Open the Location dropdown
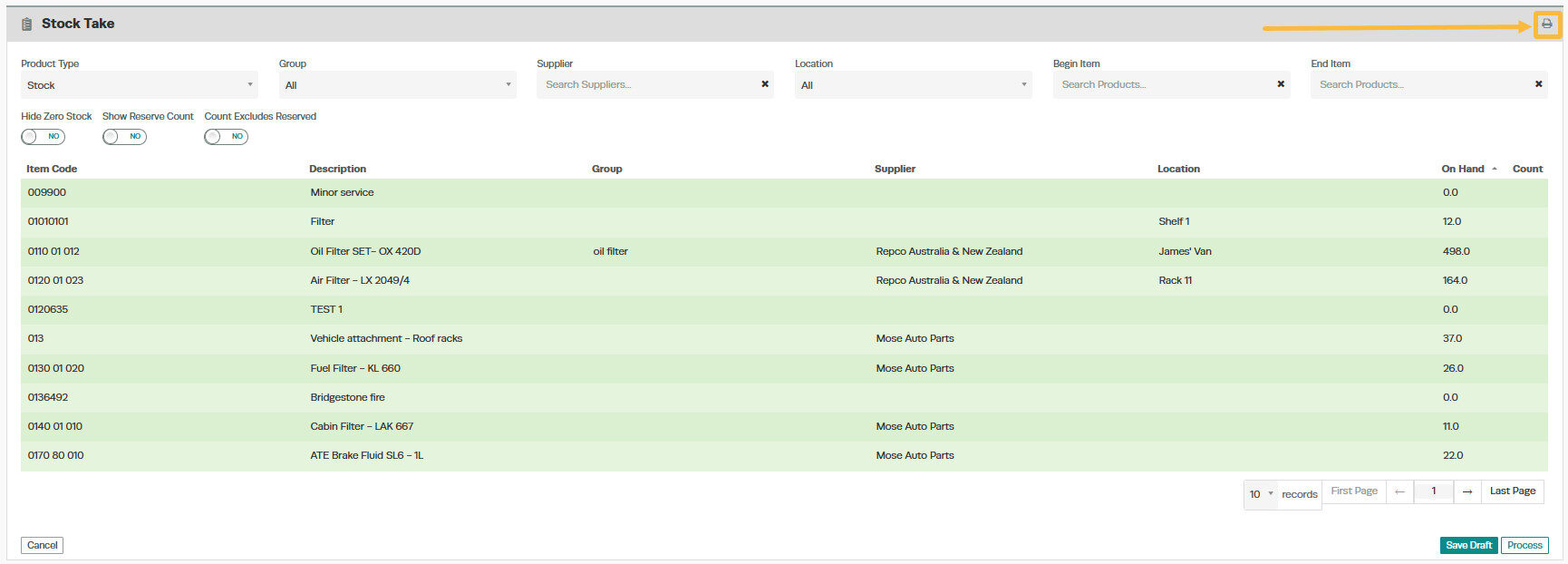Screen dimensions: 1568x564 click(x=914, y=85)
